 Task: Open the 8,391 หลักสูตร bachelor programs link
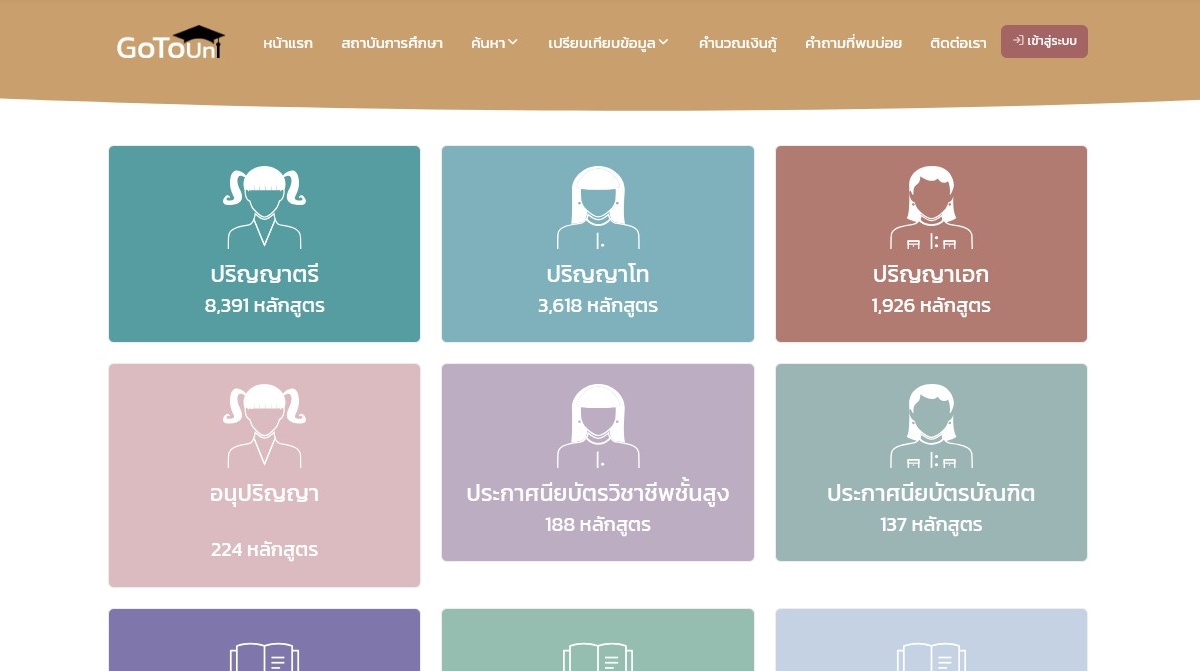264,306
